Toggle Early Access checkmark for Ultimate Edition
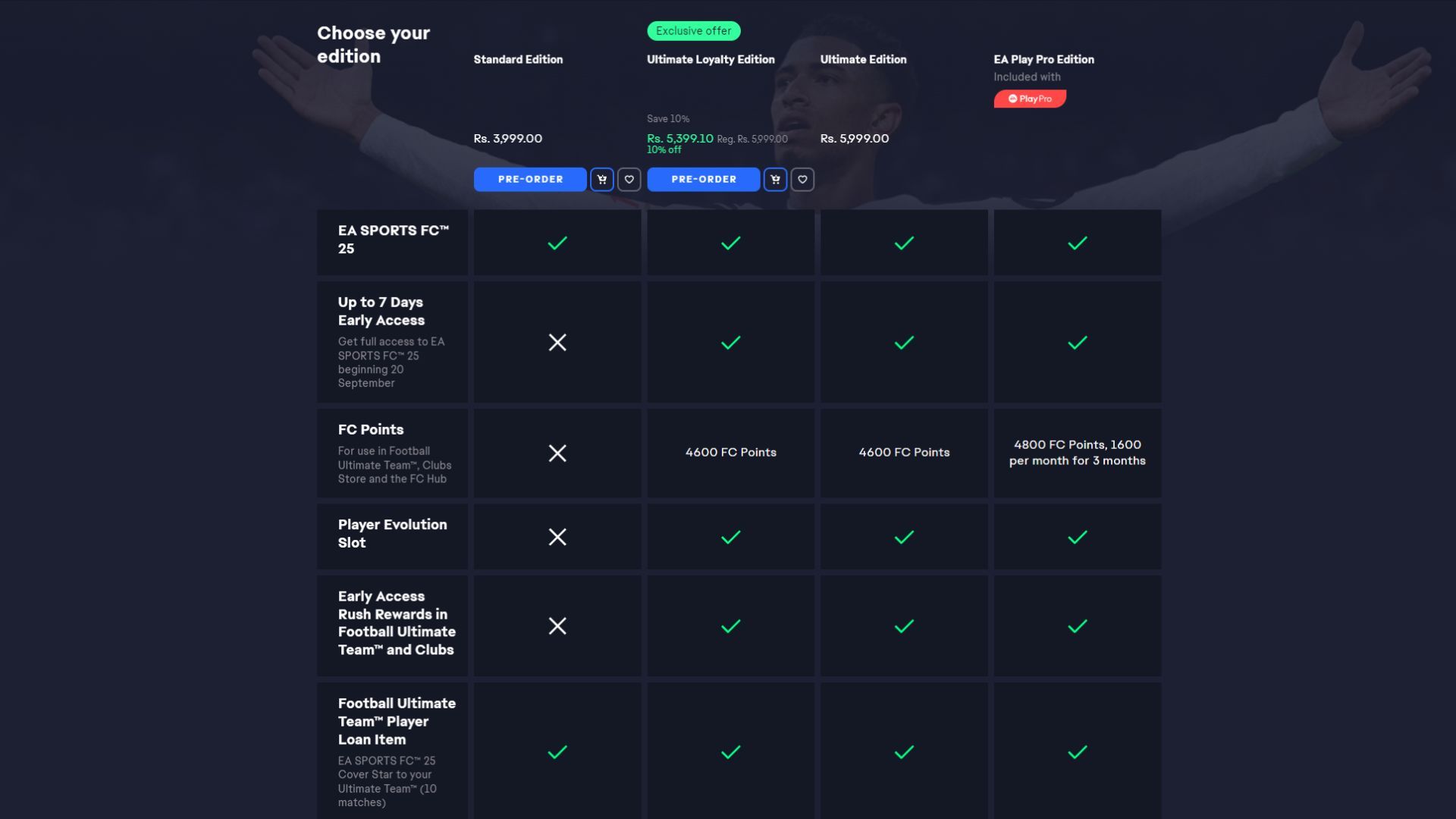1456x819 pixels. click(x=904, y=342)
